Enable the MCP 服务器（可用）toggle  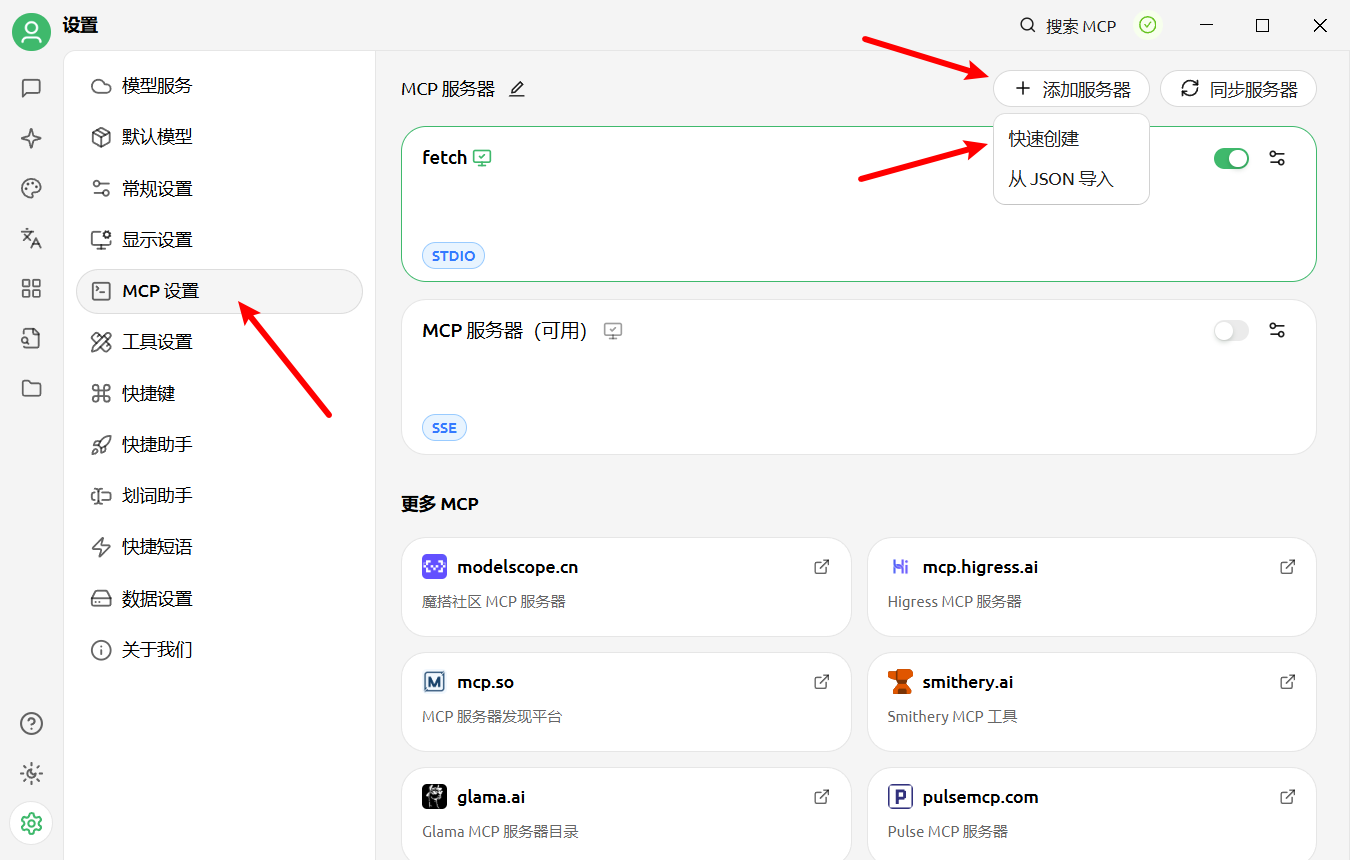pos(1231,330)
